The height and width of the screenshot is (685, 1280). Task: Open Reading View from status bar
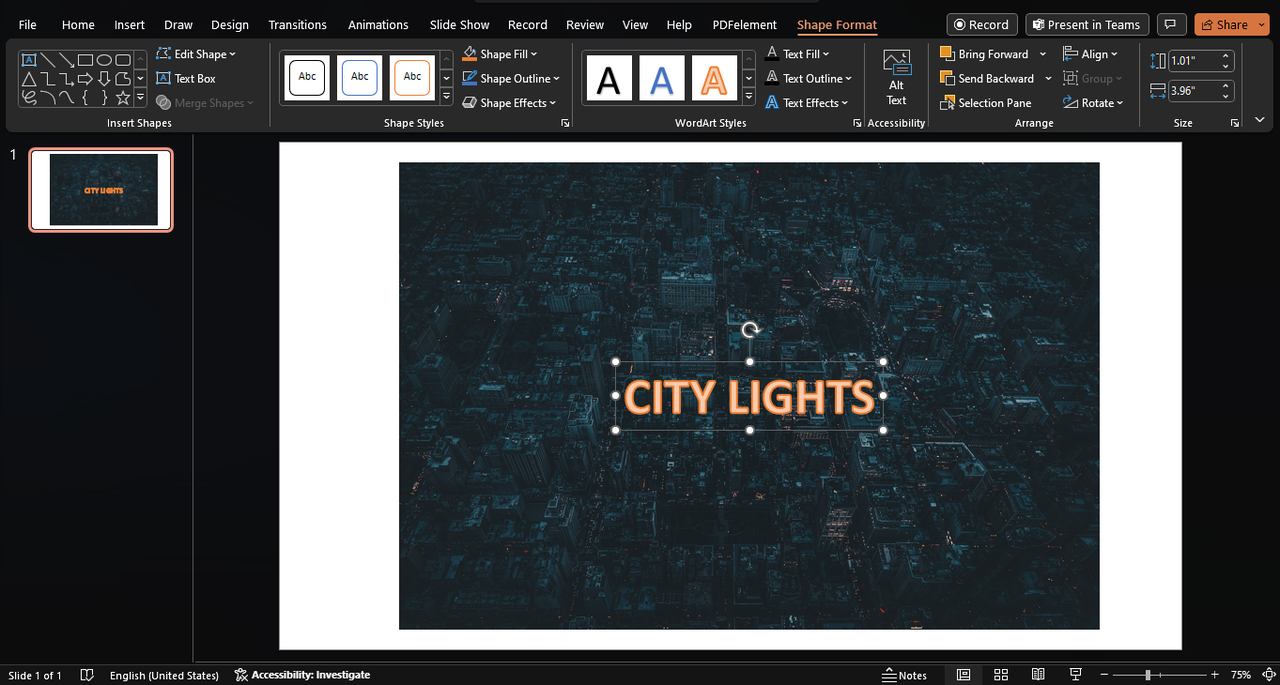click(1038, 675)
